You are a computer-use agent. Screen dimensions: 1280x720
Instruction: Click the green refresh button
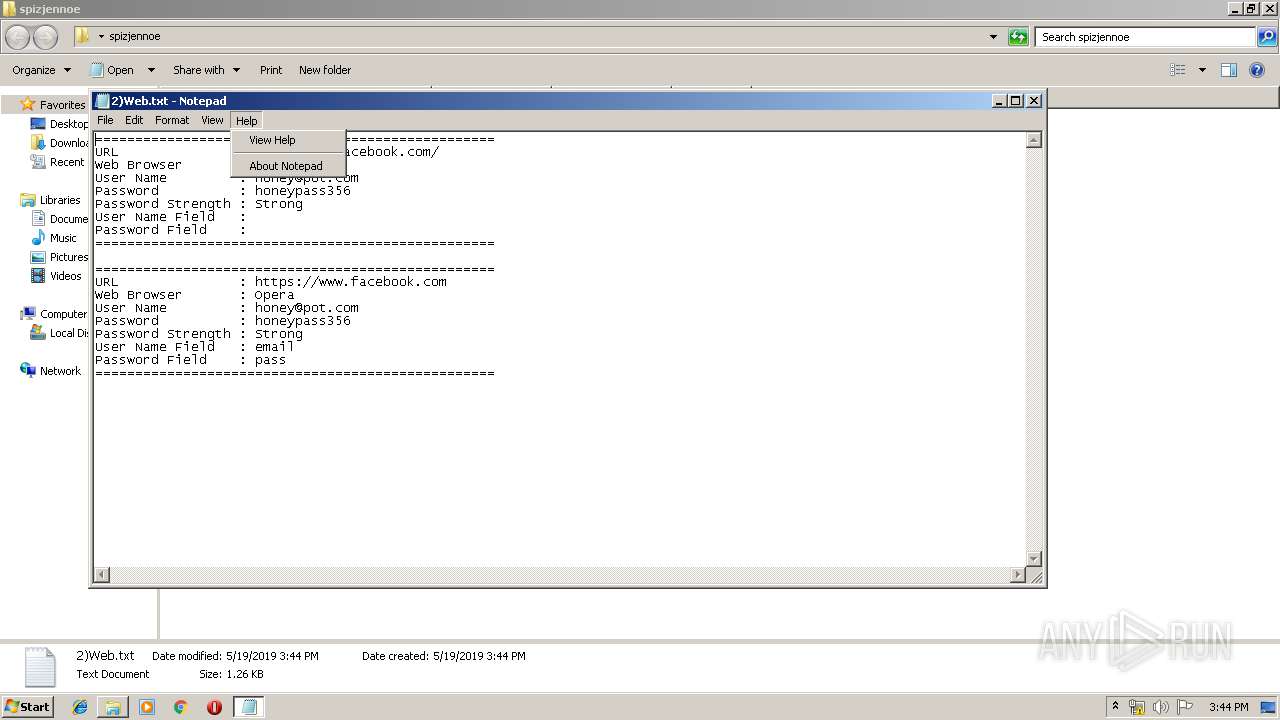tap(1018, 37)
